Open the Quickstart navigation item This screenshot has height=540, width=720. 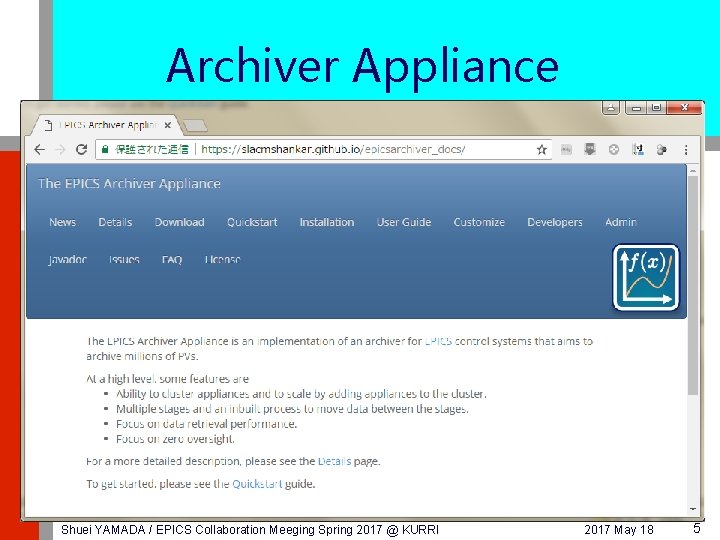252,222
